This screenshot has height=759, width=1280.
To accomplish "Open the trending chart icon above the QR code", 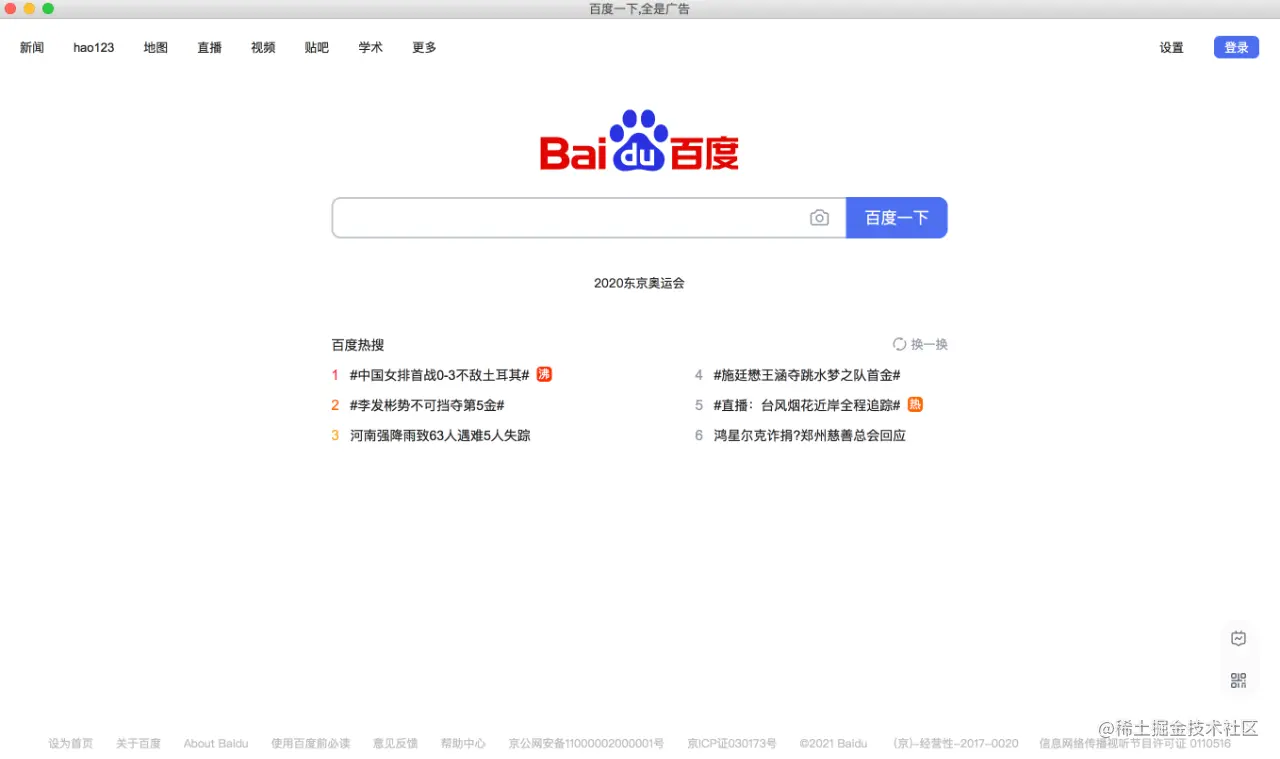I will (1238, 637).
